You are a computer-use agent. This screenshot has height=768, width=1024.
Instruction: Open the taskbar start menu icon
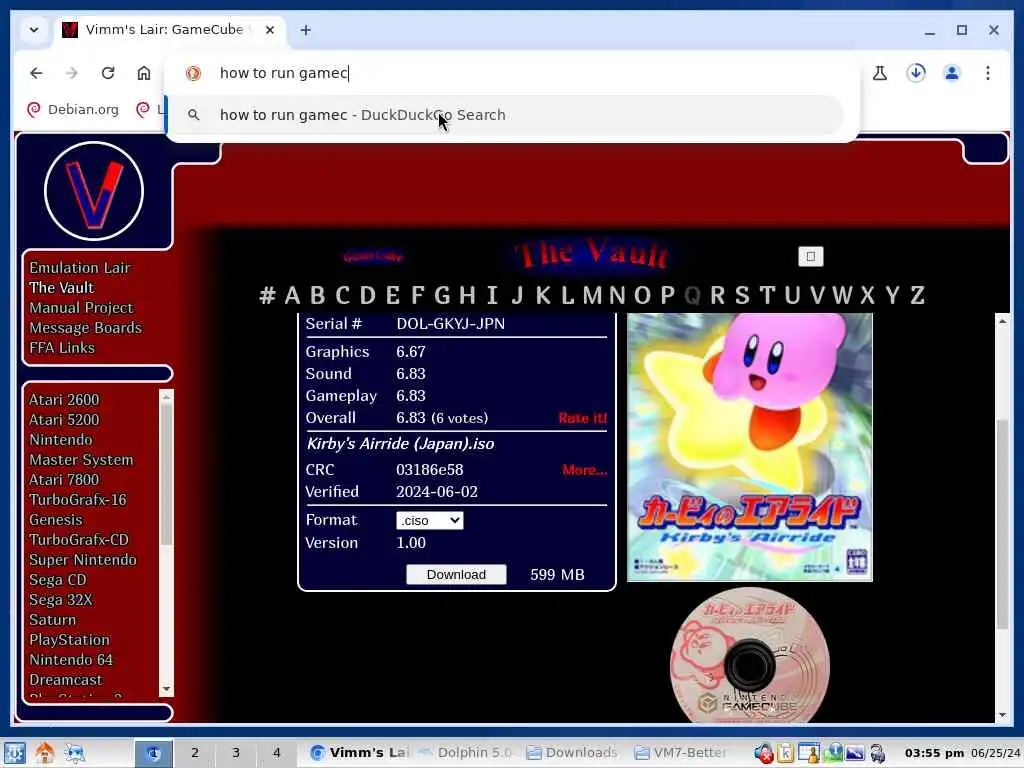pyautogui.click(x=14, y=753)
